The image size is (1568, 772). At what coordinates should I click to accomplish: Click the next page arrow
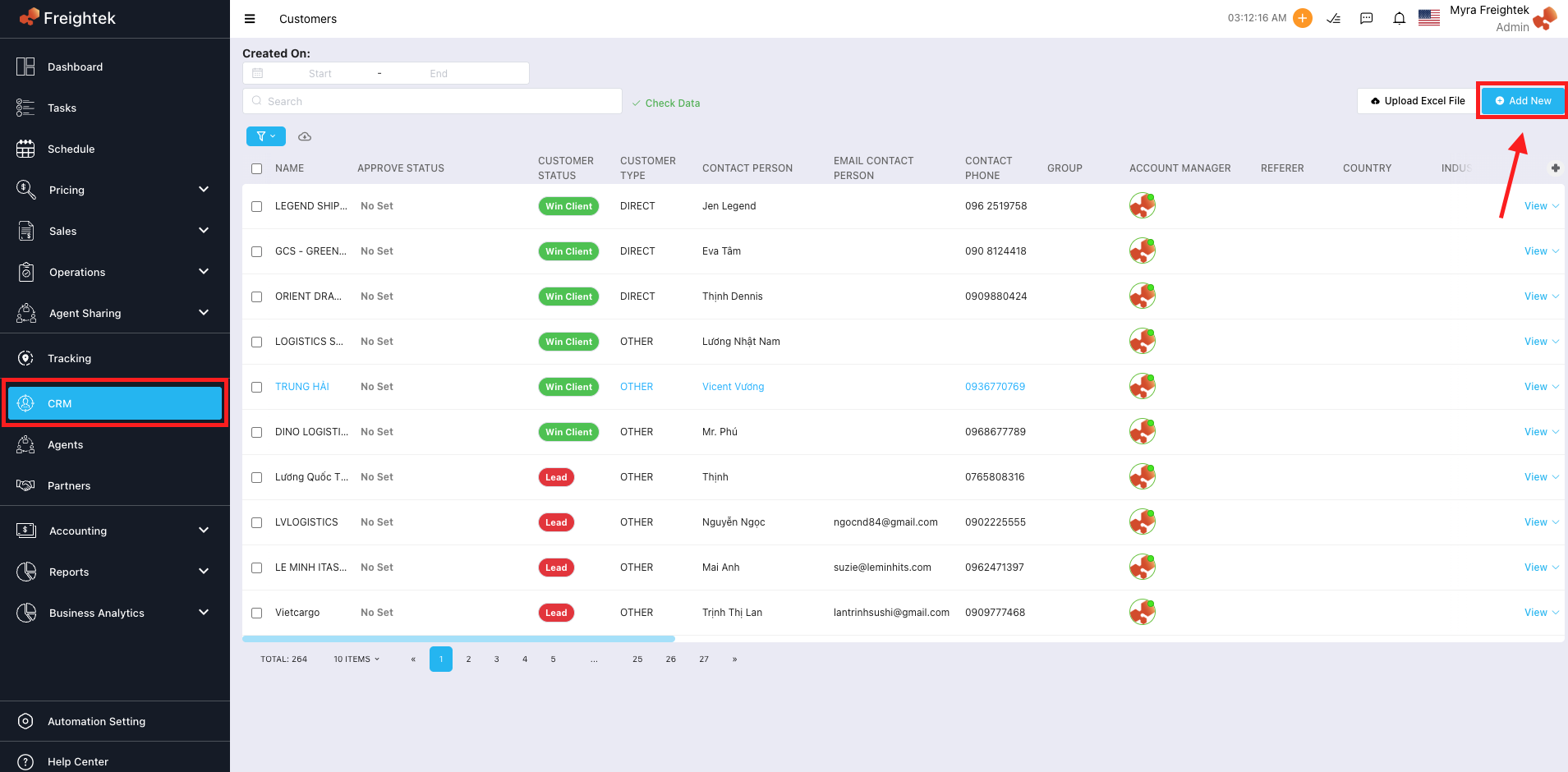coord(734,659)
